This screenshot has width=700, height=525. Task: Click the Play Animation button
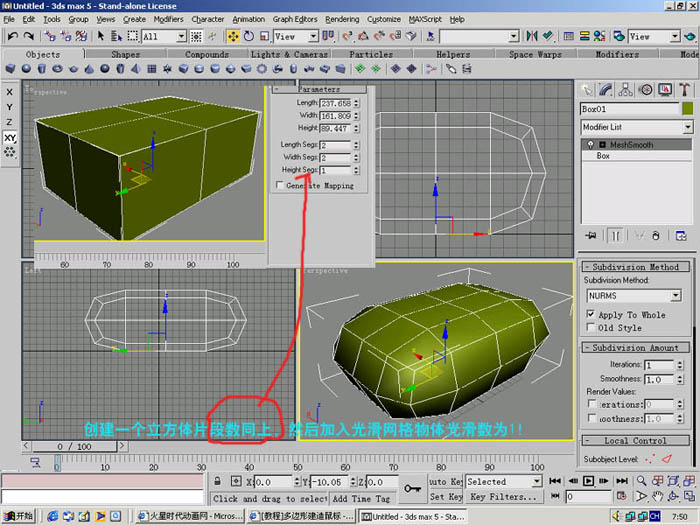(x=588, y=481)
